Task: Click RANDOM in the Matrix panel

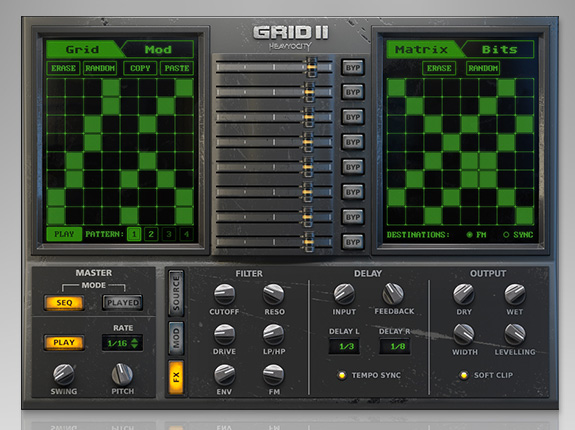Action: point(483,68)
